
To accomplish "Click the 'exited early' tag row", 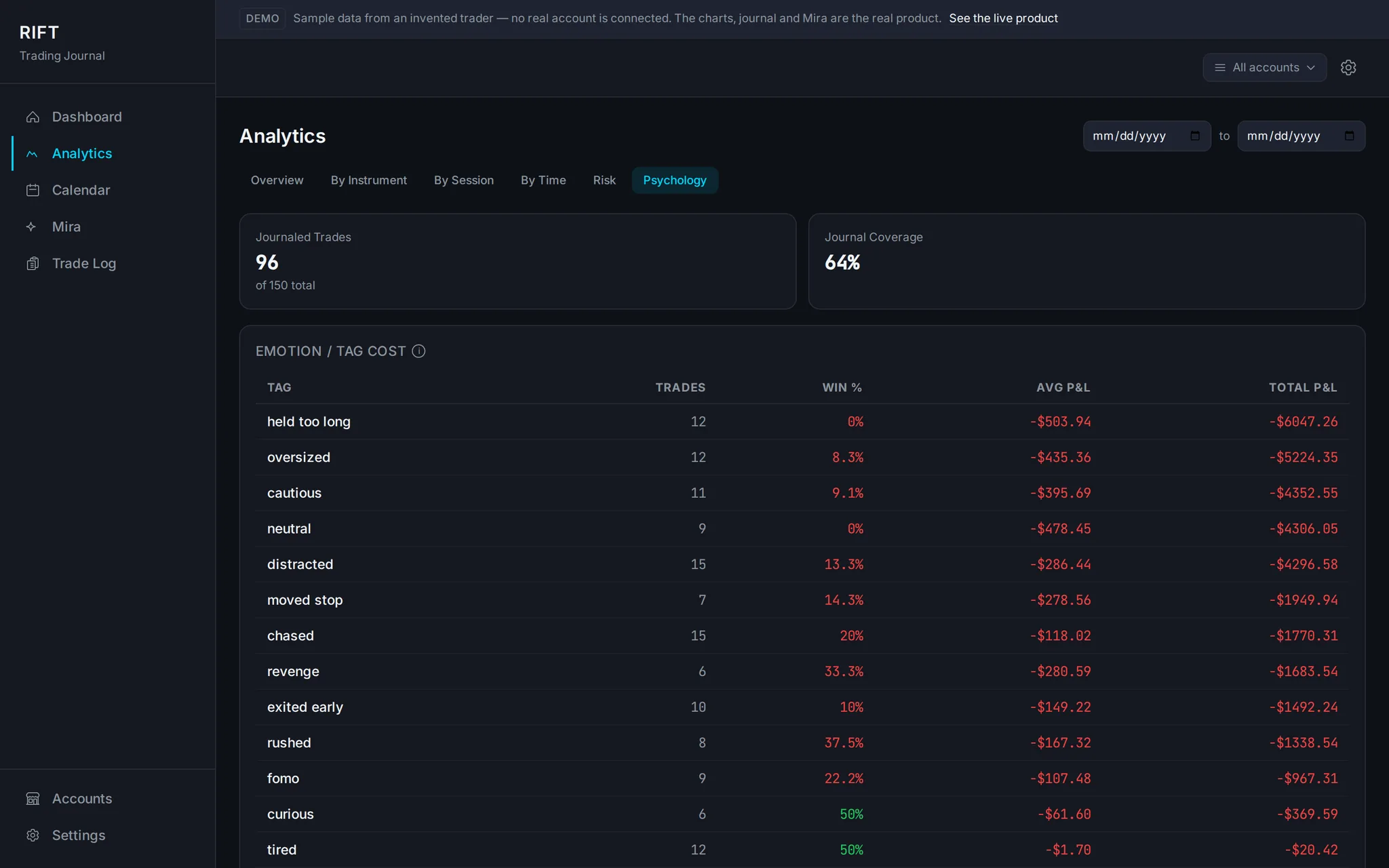I will [x=802, y=707].
